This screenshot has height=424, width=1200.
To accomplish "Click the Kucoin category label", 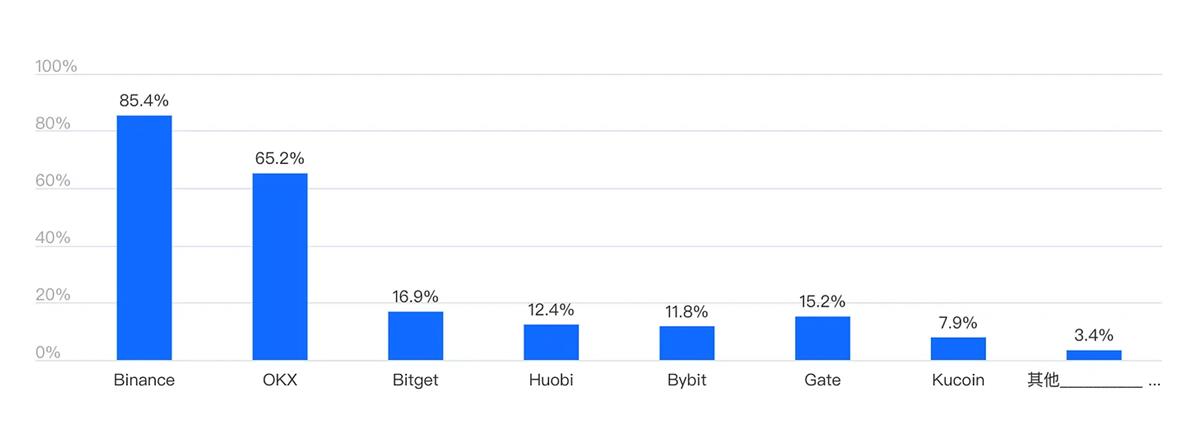I will tap(958, 380).
